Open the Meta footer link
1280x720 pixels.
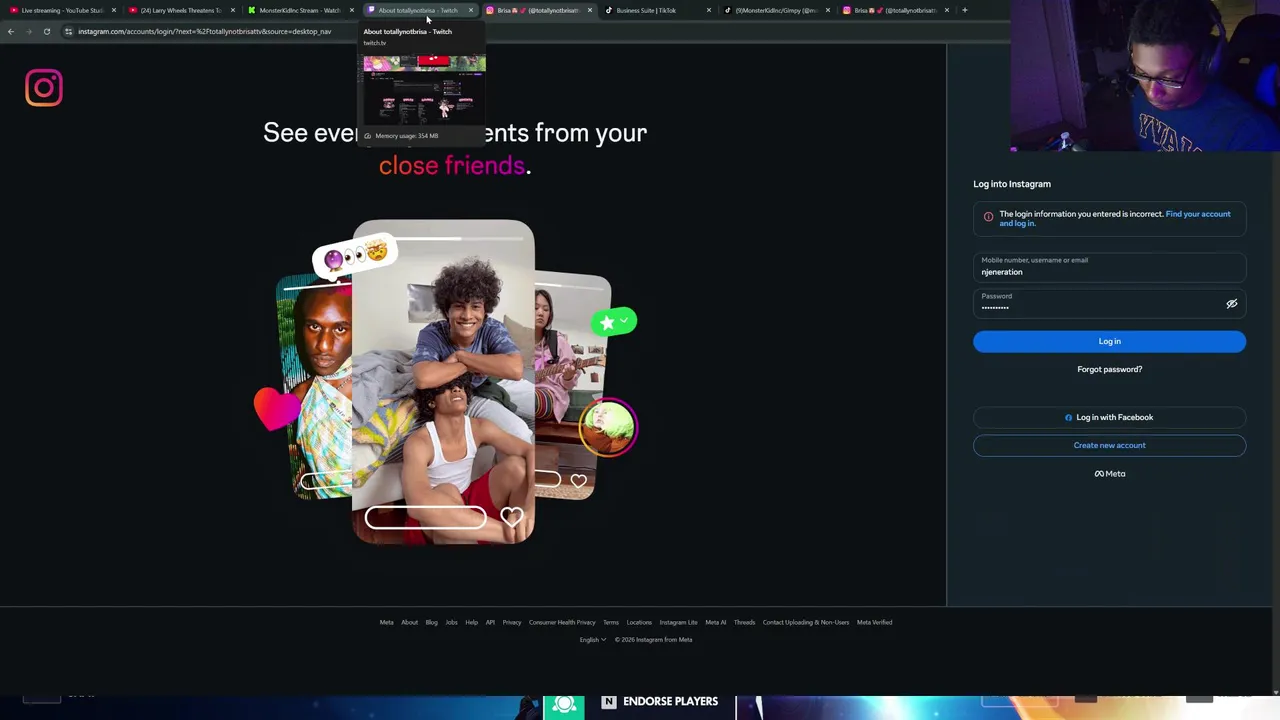tap(386, 622)
